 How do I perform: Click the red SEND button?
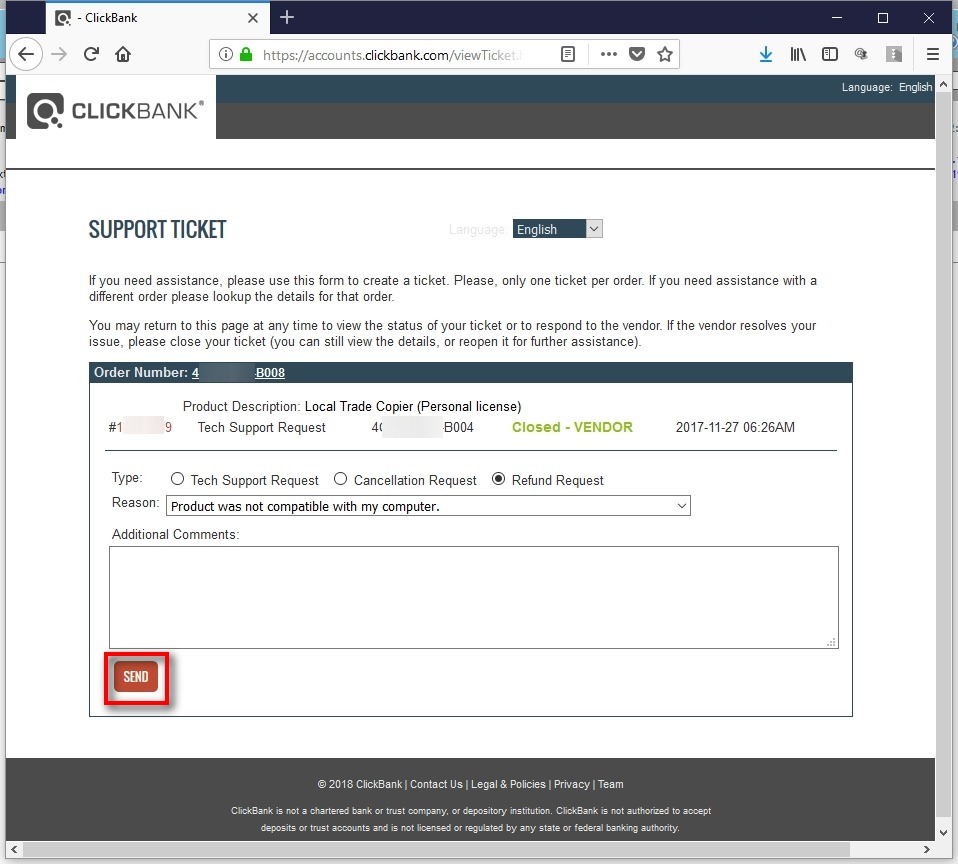coord(136,676)
